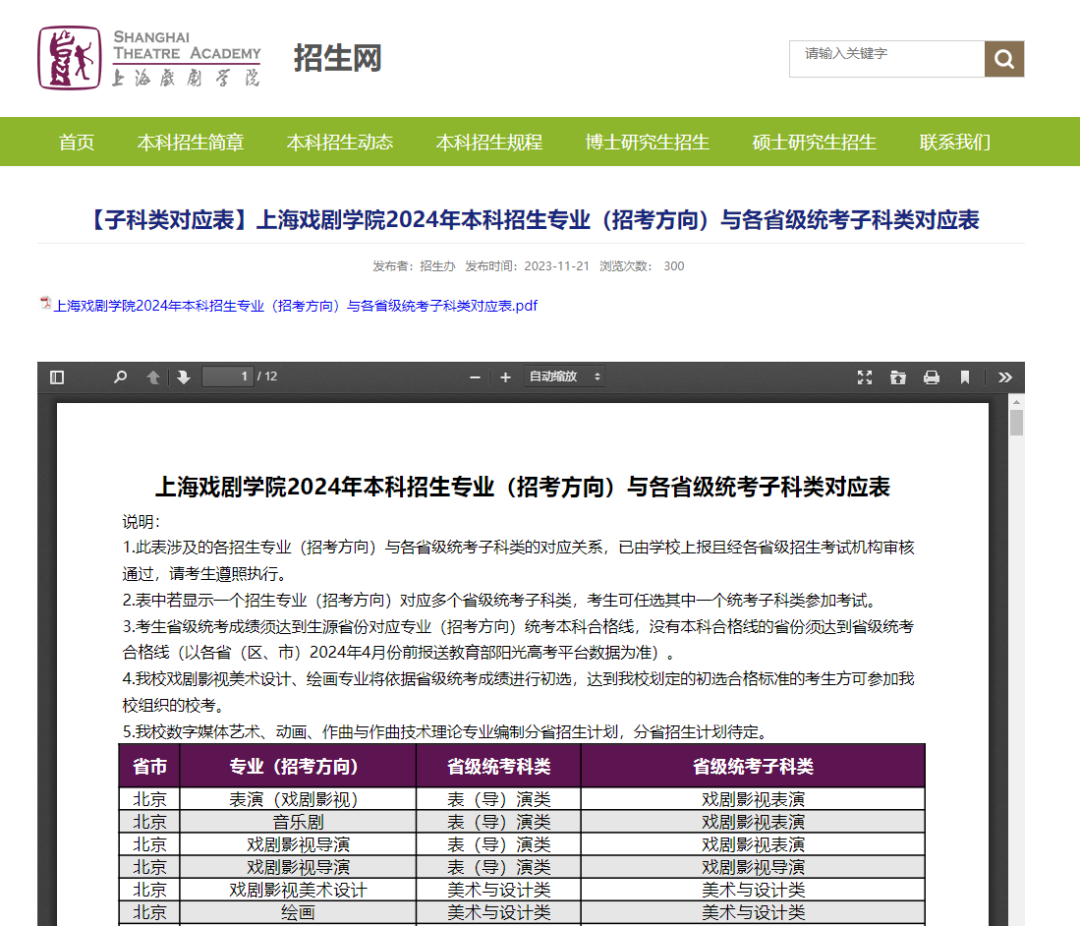Select 硕士研究生招生 in the navigation bar

coord(814,142)
